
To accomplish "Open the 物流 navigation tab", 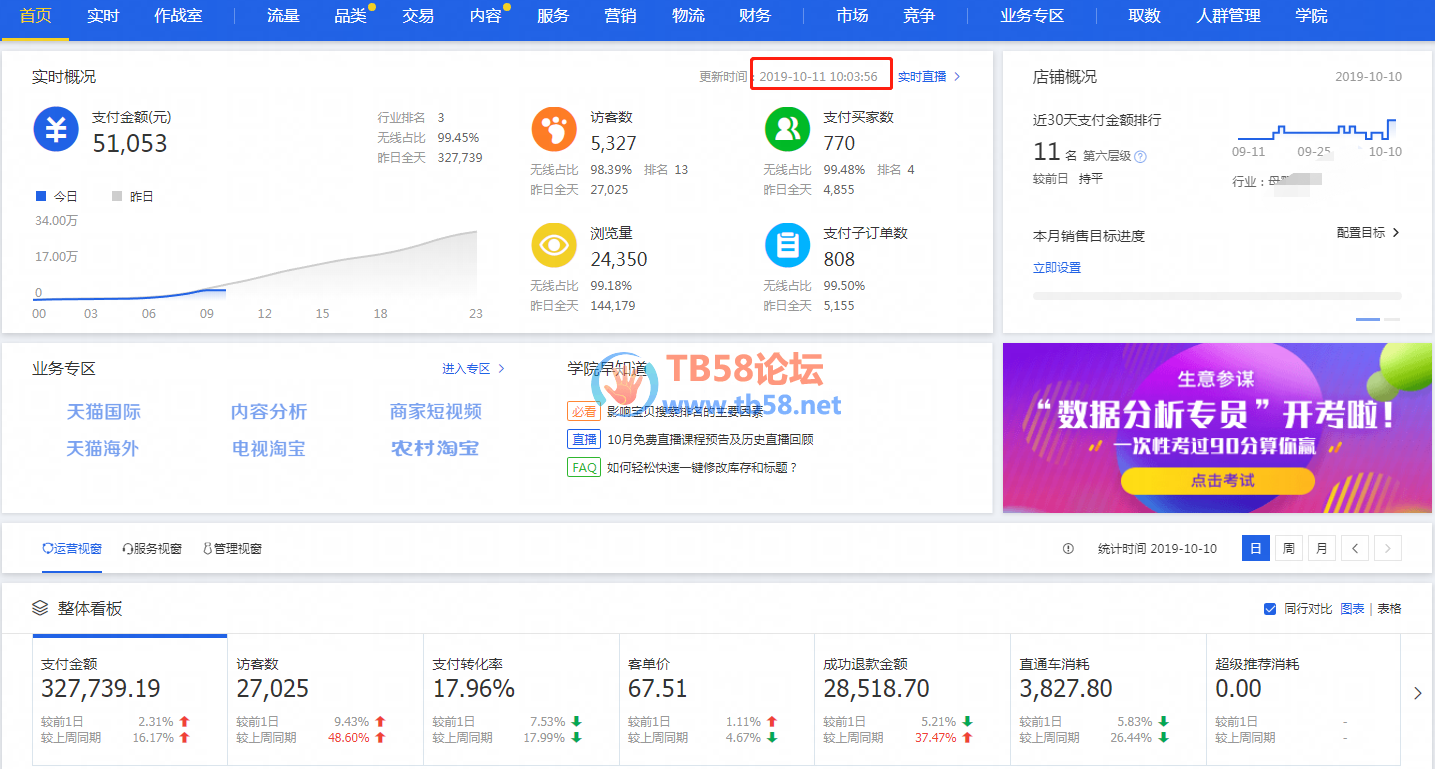I will point(688,16).
